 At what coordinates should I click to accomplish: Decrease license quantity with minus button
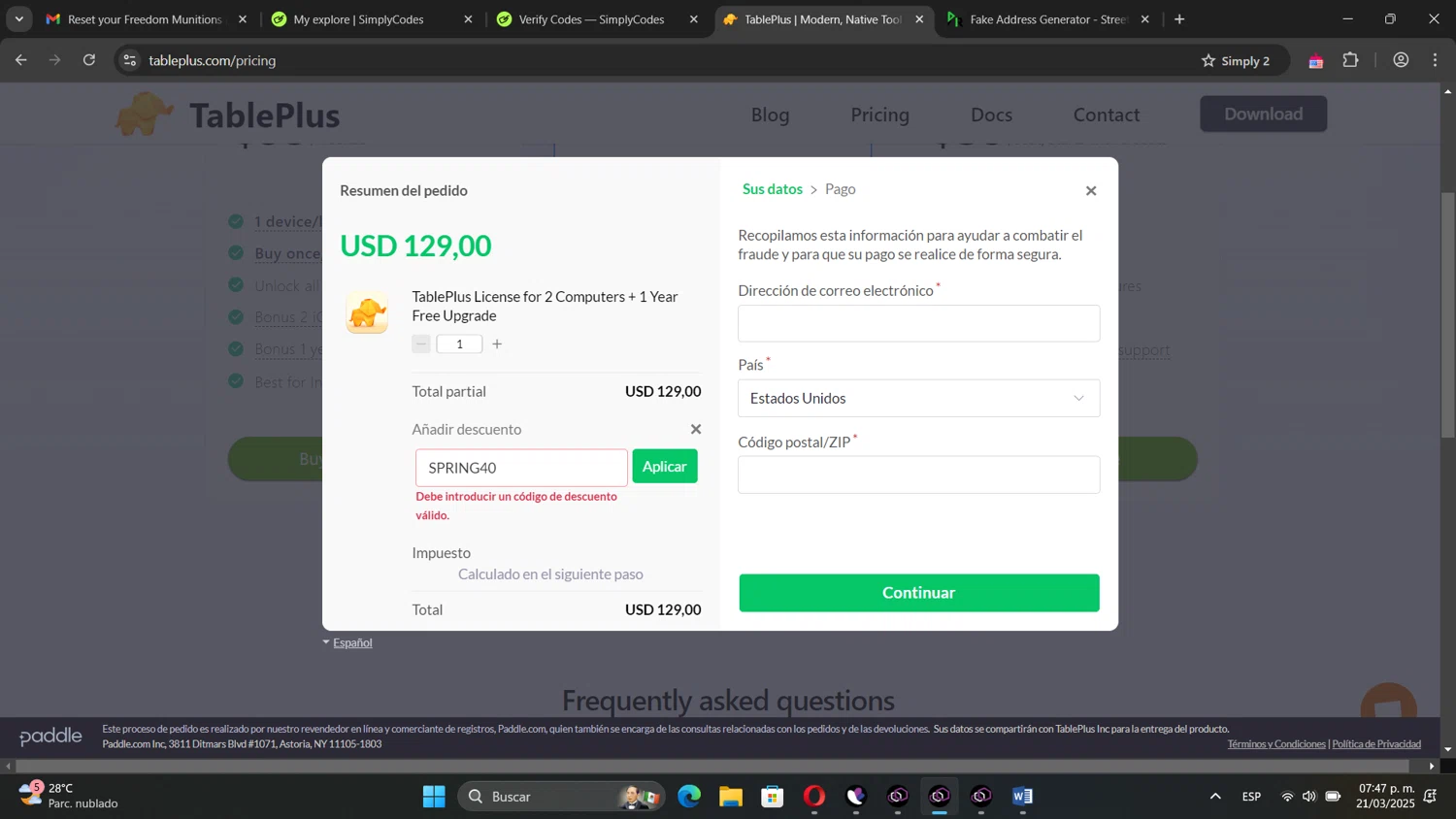point(421,344)
